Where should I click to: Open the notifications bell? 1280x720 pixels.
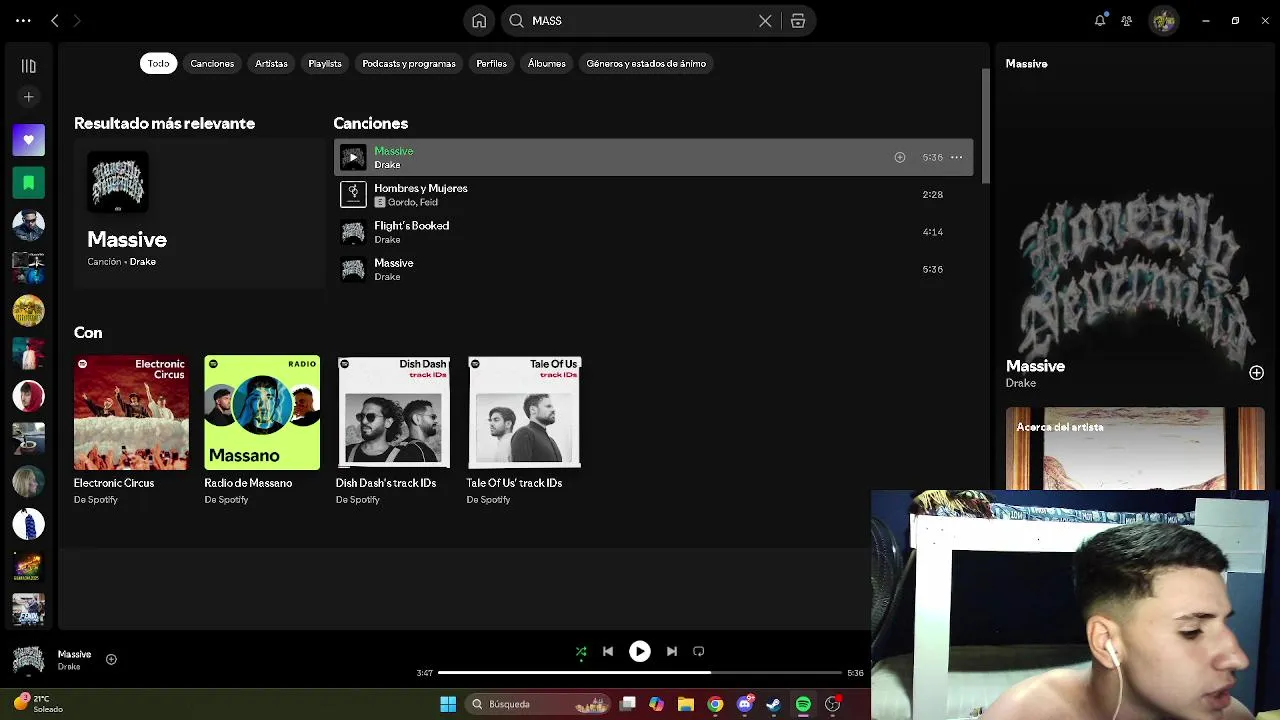coord(1100,20)
